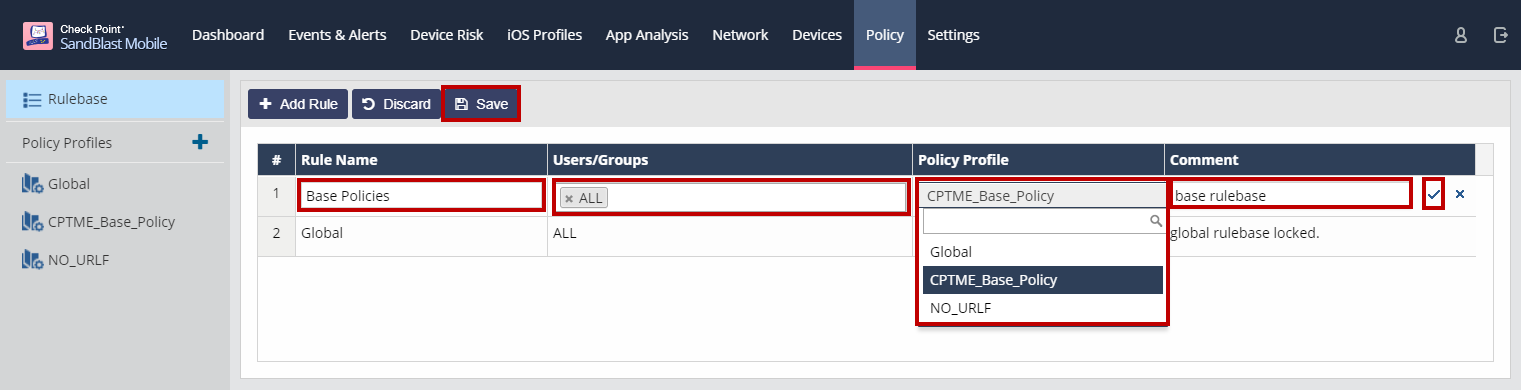This screenshot has height=390, width=1521.
Task: Click the Policy Profiles sidebar heading
Action: click(67, 143)
